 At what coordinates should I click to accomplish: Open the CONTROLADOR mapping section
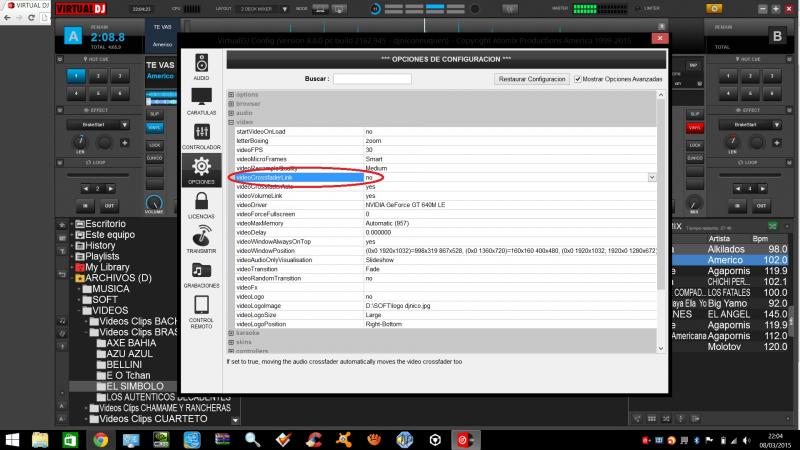pos(201,136)
